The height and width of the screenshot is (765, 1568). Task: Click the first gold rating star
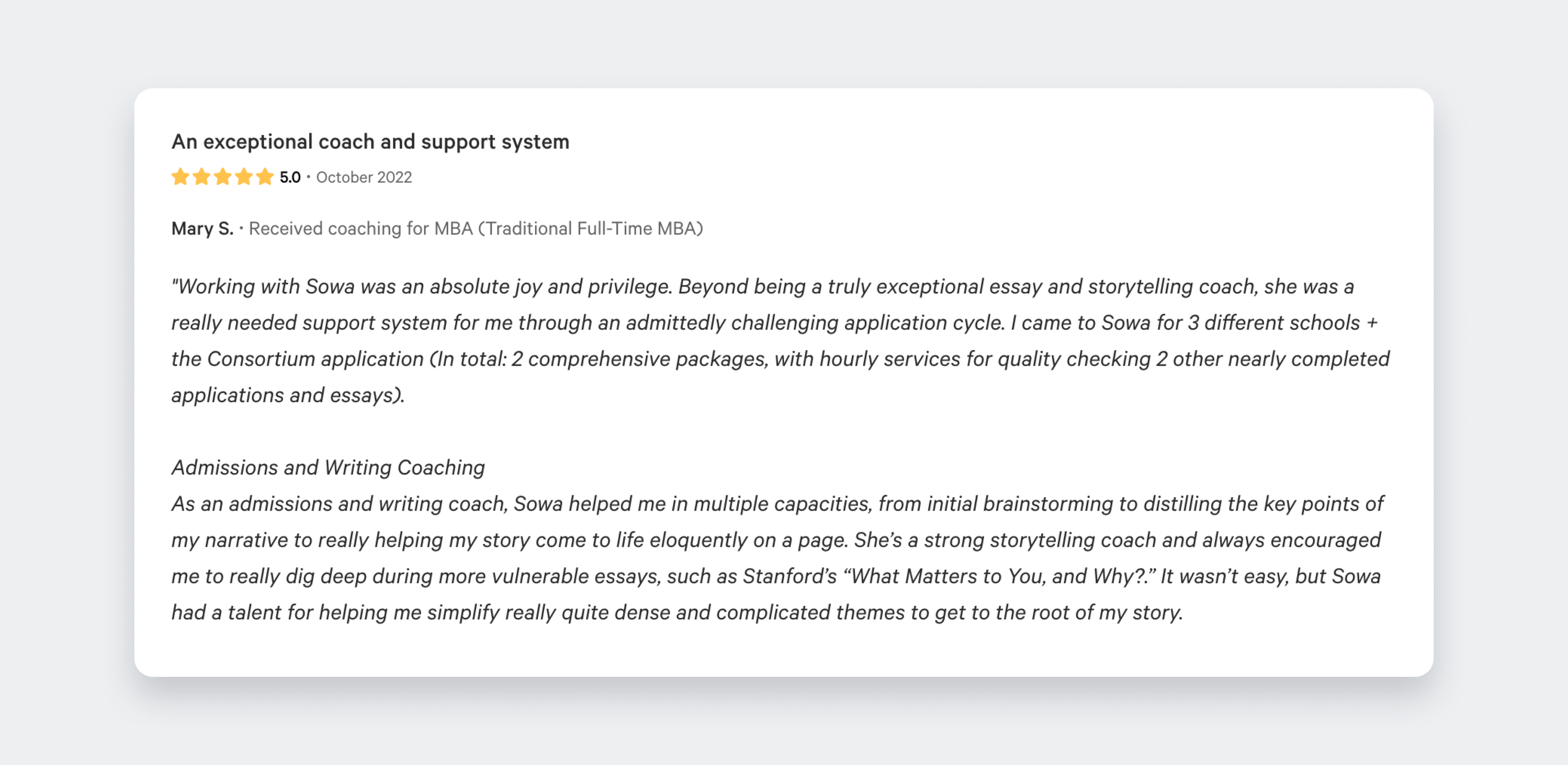pyautogui.click(x=180, y=177)
